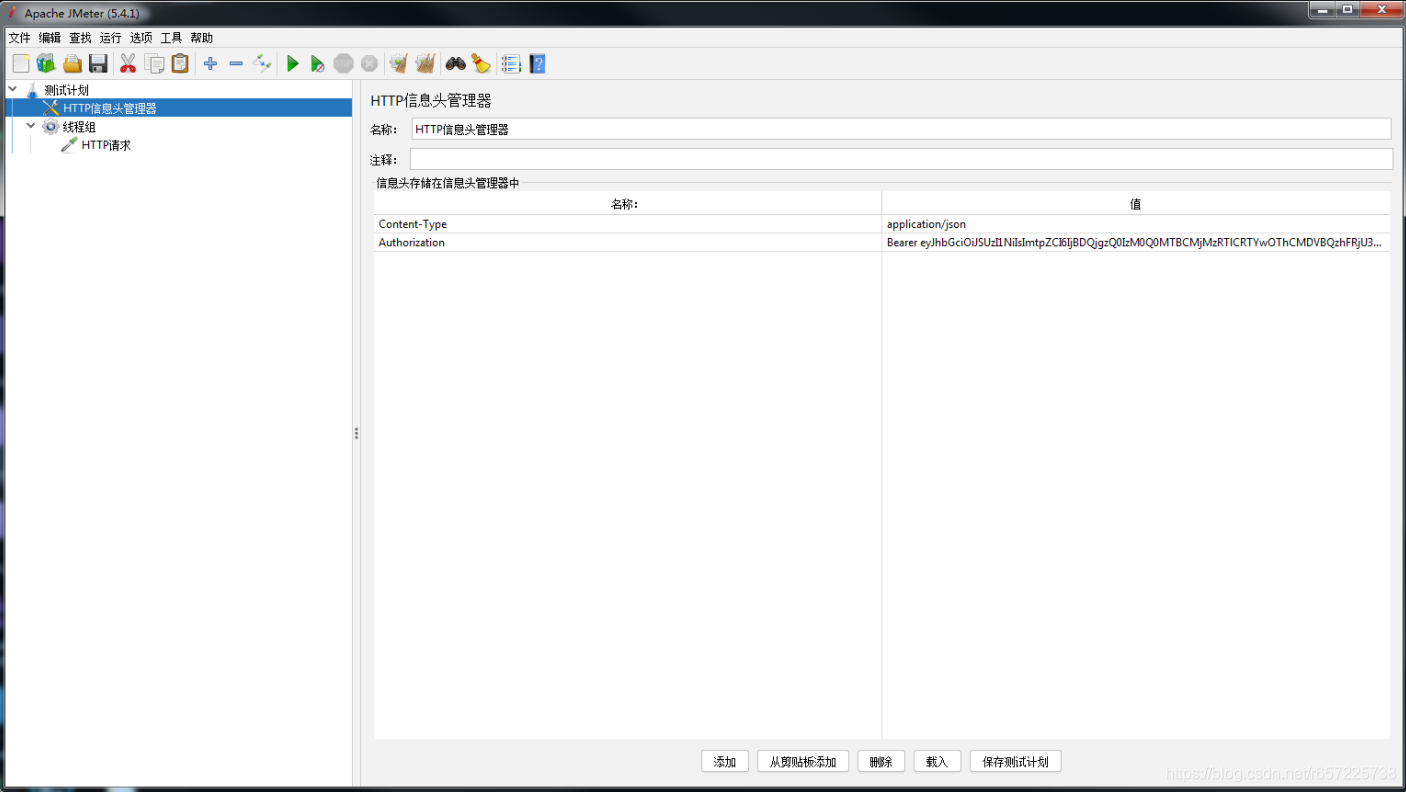Open the Function Helper list icon

pyautogui.click(x=511, y=64)
